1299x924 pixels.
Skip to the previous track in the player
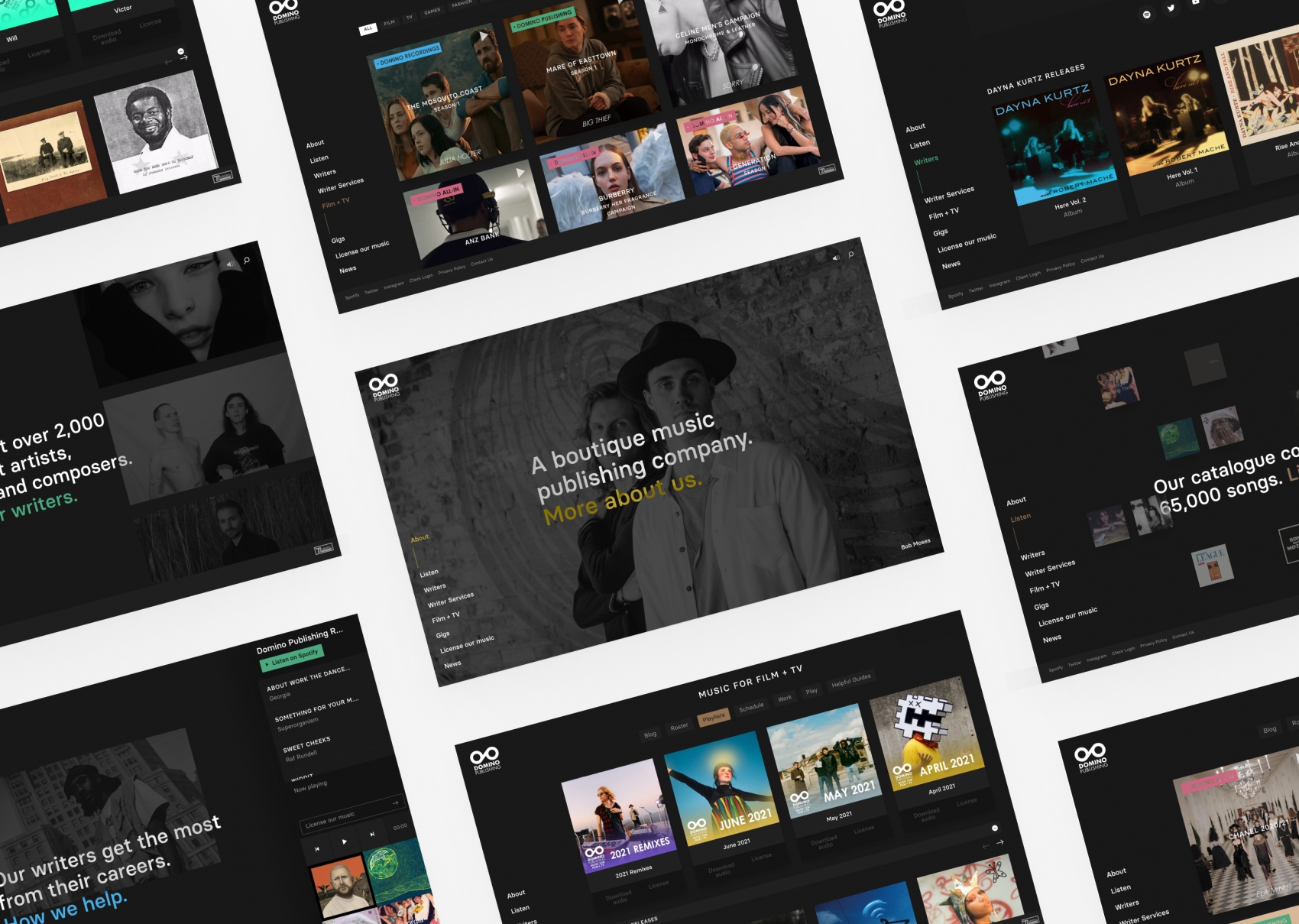317,848
